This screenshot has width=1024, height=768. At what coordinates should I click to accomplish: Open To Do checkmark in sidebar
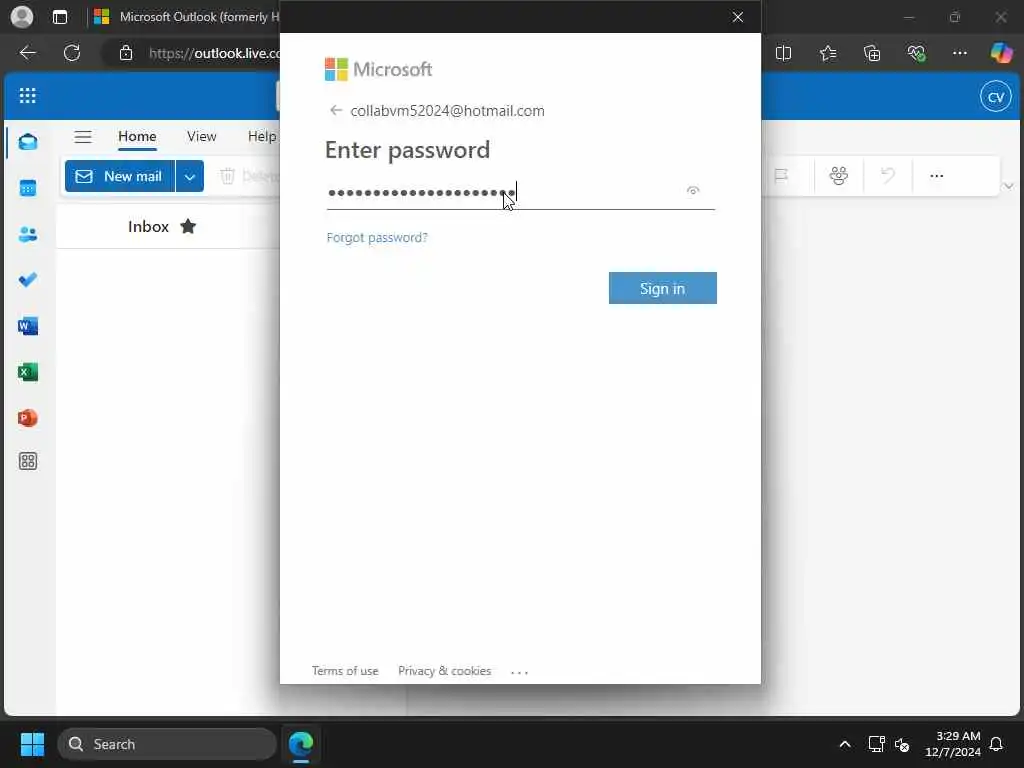pyautogui.click(x=27, y=280)
